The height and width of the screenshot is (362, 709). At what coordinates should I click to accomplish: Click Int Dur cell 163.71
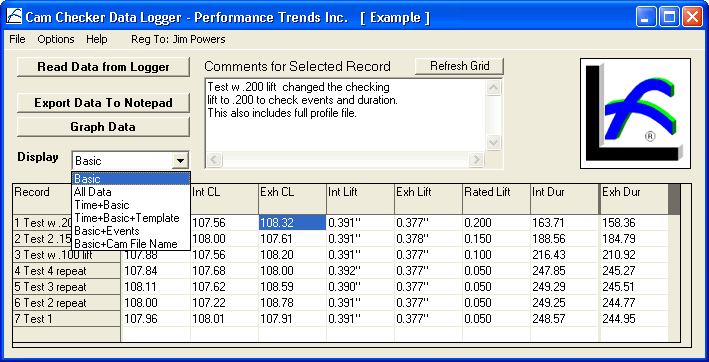pyautogui.click(x=565, y=222)
